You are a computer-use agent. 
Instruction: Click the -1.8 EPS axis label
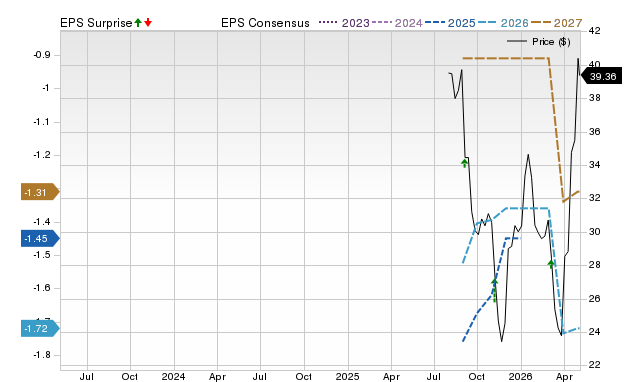click(42, 355)
